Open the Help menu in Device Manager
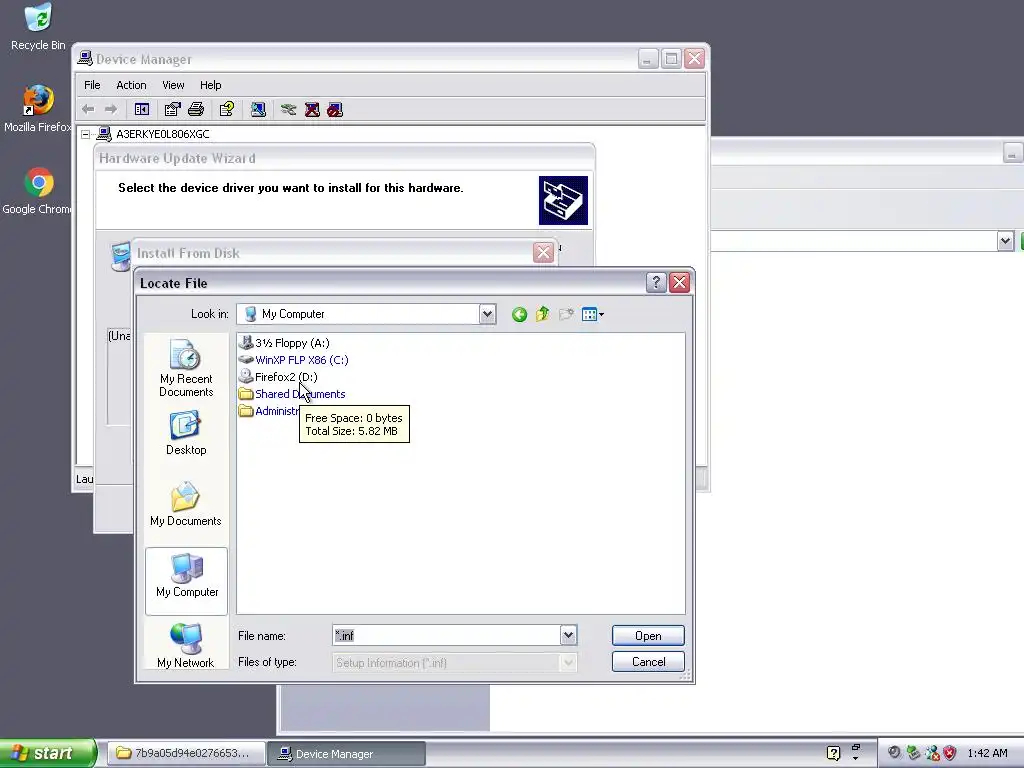The width and height of the screenshot is (1024, 768). pos(210,85)
